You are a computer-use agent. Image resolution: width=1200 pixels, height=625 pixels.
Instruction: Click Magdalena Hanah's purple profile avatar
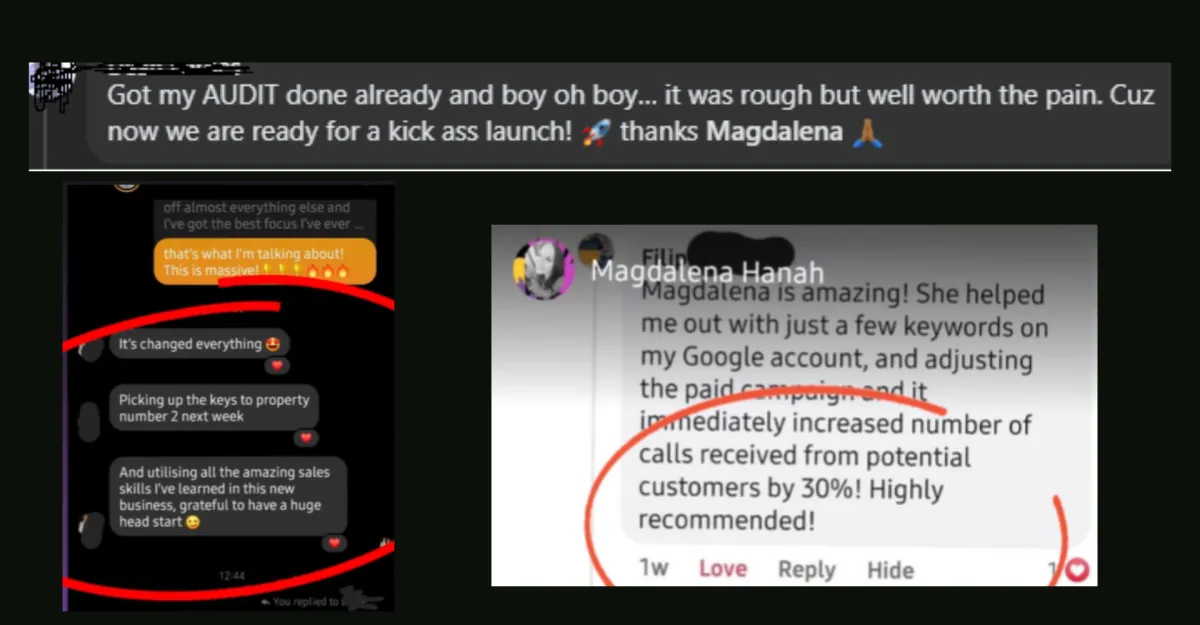click(544, 268)
